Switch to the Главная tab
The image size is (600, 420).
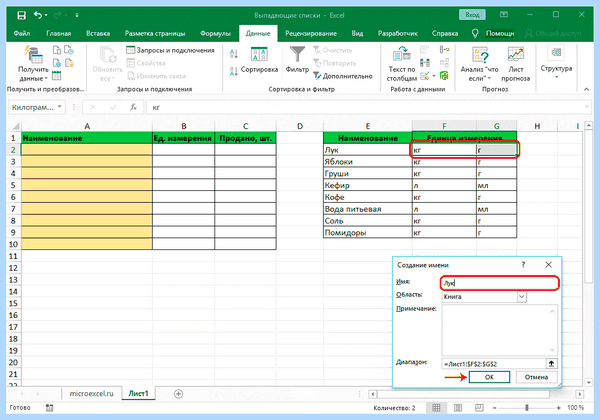(x=59, y=34)
